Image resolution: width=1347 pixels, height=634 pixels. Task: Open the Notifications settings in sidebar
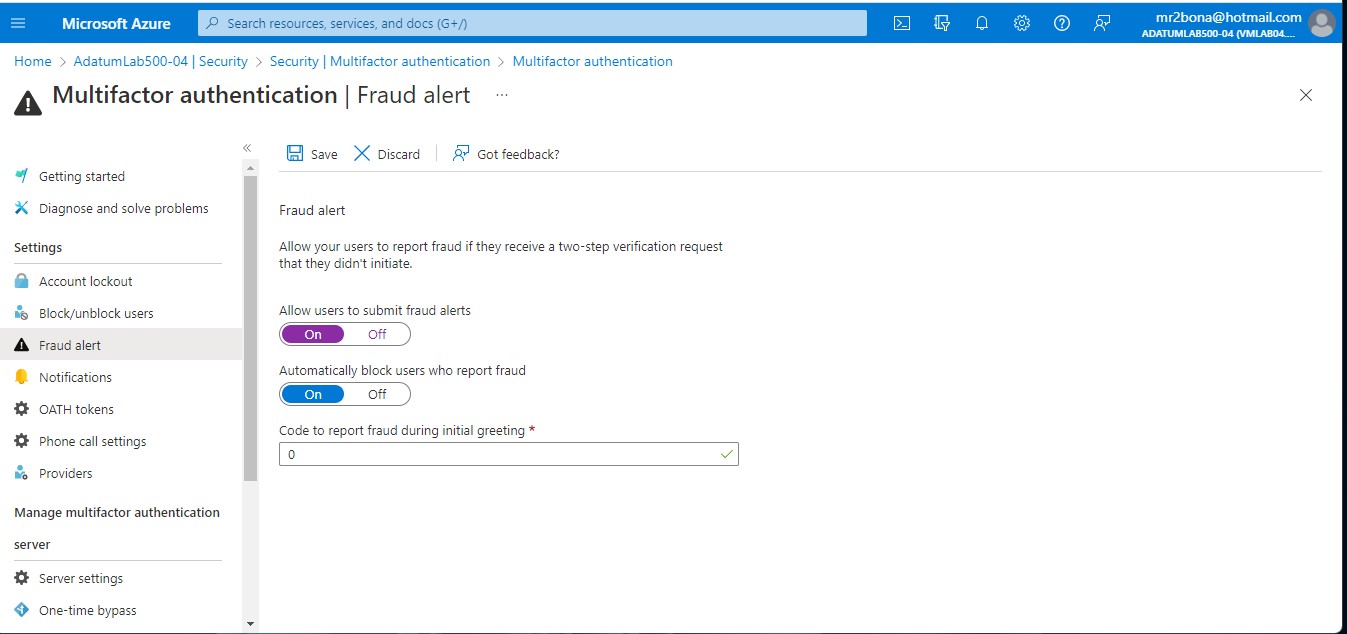[x=76, y=377]
